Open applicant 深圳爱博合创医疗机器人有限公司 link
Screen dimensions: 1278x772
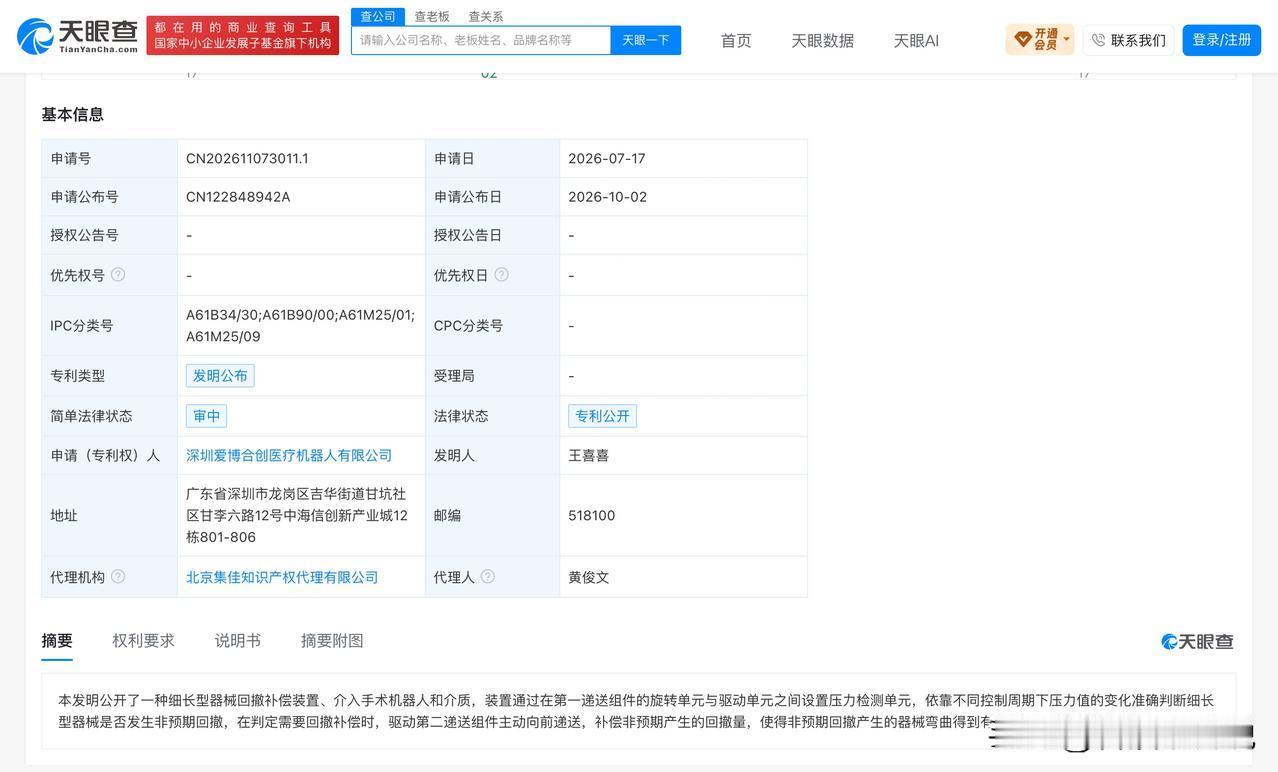(x=289, y=455)
